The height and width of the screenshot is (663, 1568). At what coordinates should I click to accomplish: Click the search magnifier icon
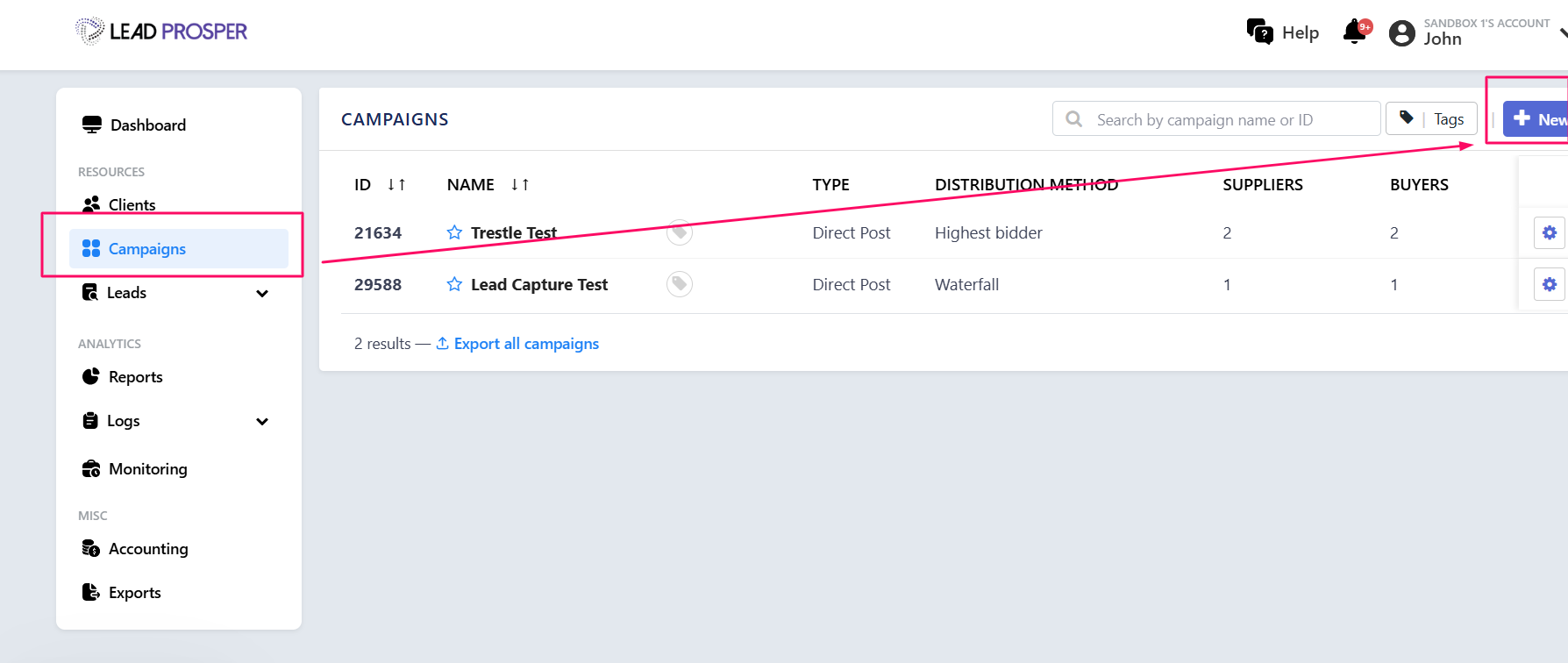[1073, 118]
